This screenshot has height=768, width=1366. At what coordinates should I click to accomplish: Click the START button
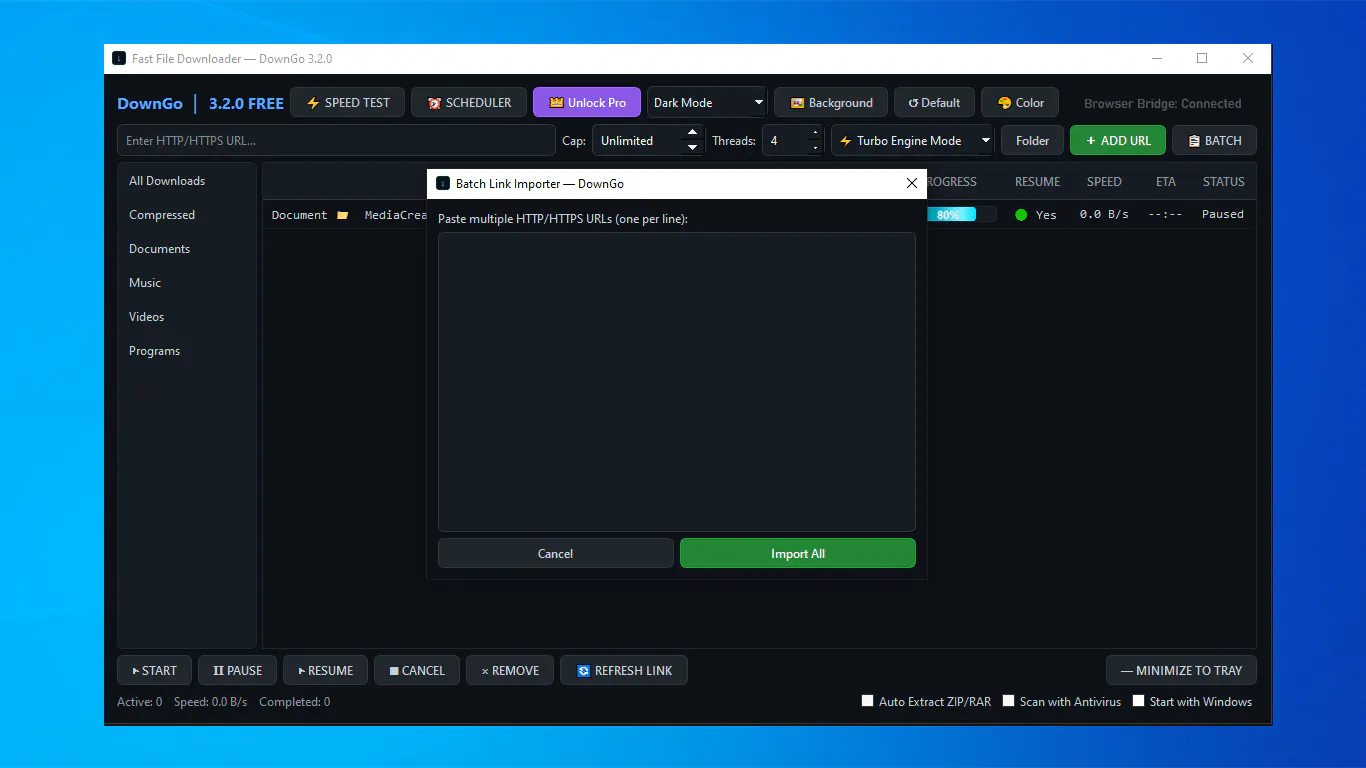[x=154, y=671]
